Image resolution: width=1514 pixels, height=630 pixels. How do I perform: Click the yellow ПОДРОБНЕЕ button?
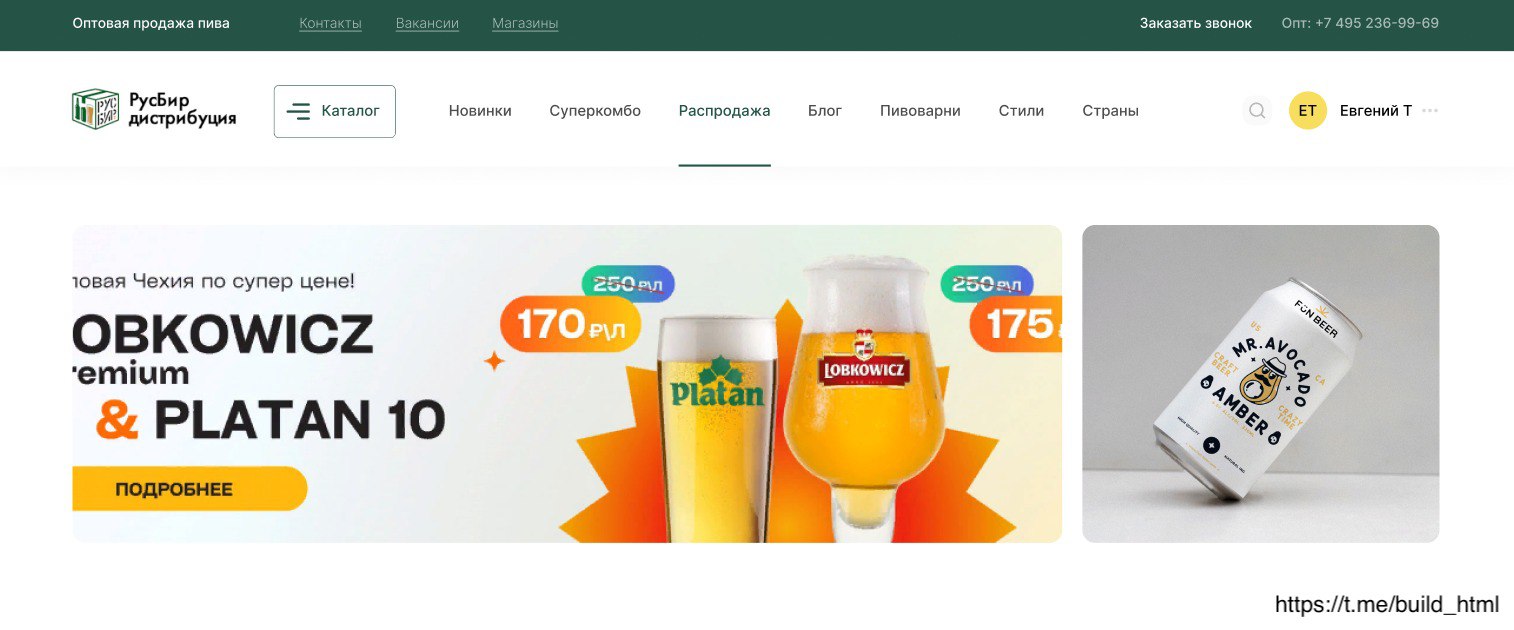point(189,489)
